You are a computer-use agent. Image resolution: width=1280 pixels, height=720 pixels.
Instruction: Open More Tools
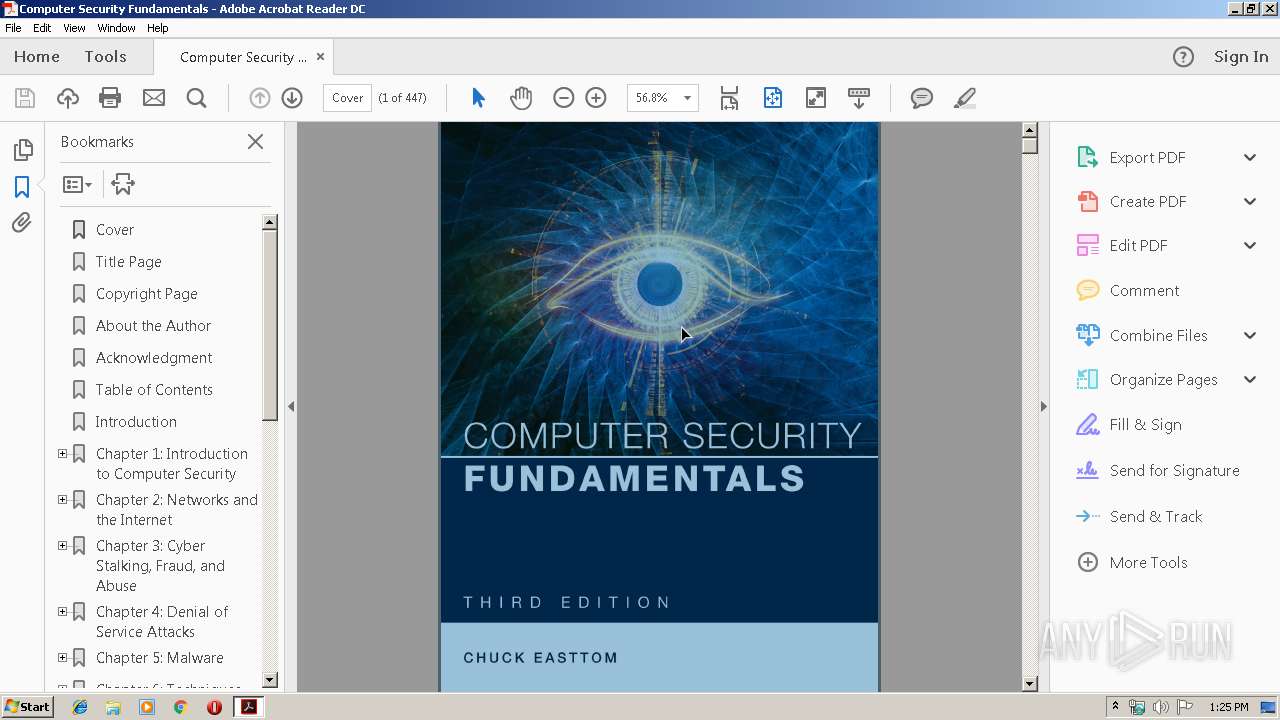1131,563
